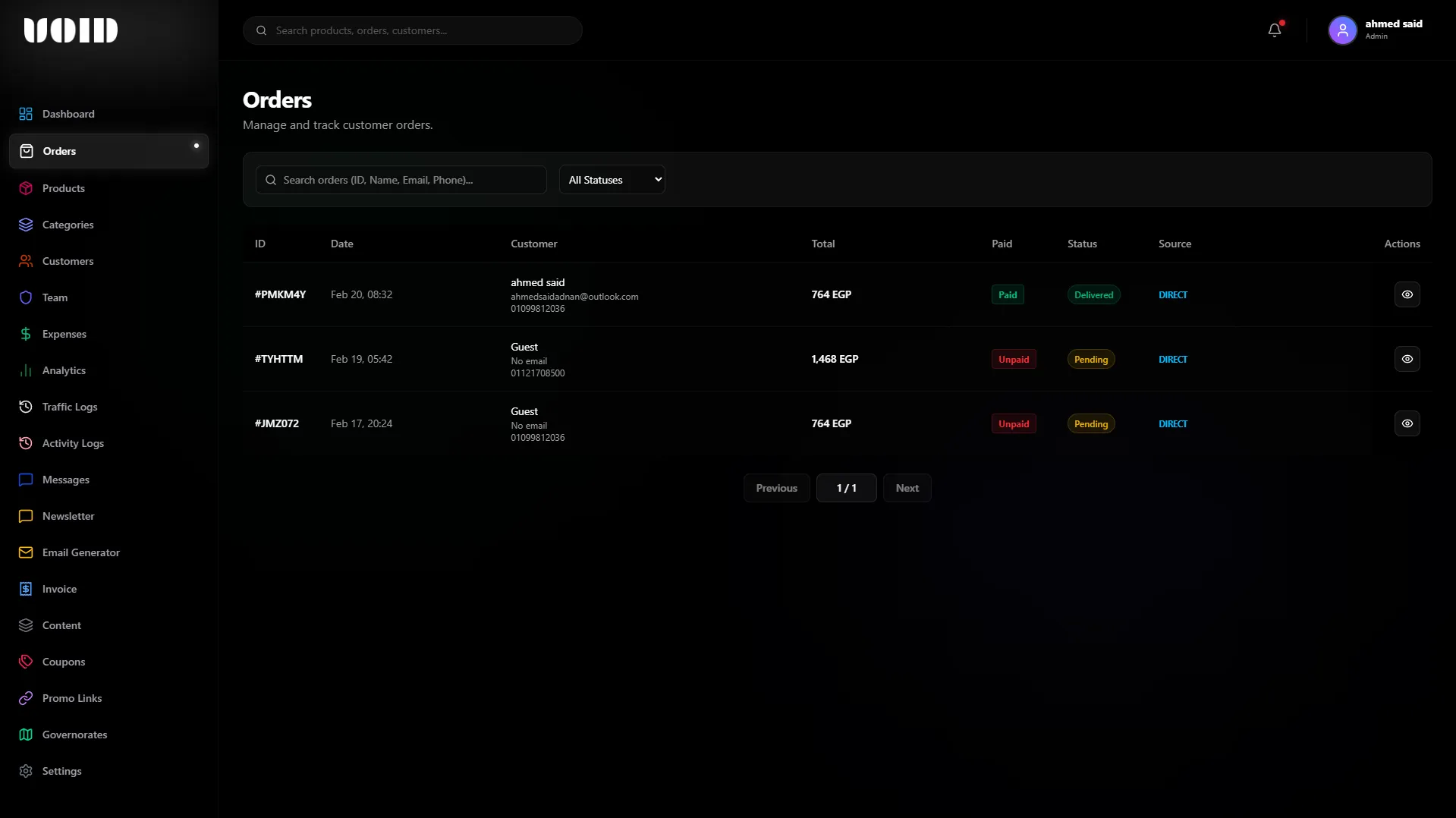Open Coupons from the sidebar

click(x=108, y=662)
